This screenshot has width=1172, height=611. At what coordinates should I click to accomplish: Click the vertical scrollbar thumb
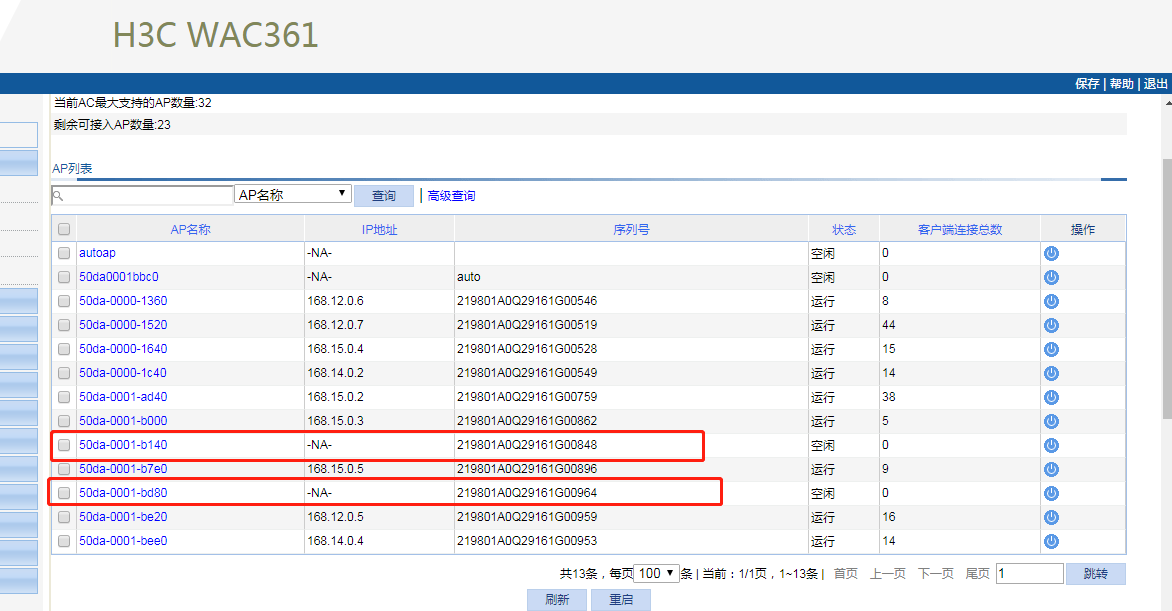coord(1167,288)
